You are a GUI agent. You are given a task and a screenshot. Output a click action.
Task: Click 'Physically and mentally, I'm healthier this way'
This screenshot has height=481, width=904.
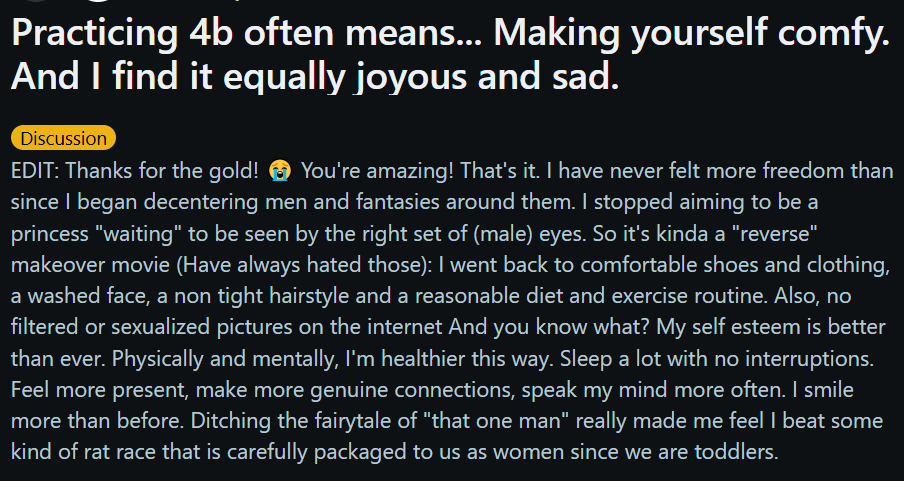point(334,358)
